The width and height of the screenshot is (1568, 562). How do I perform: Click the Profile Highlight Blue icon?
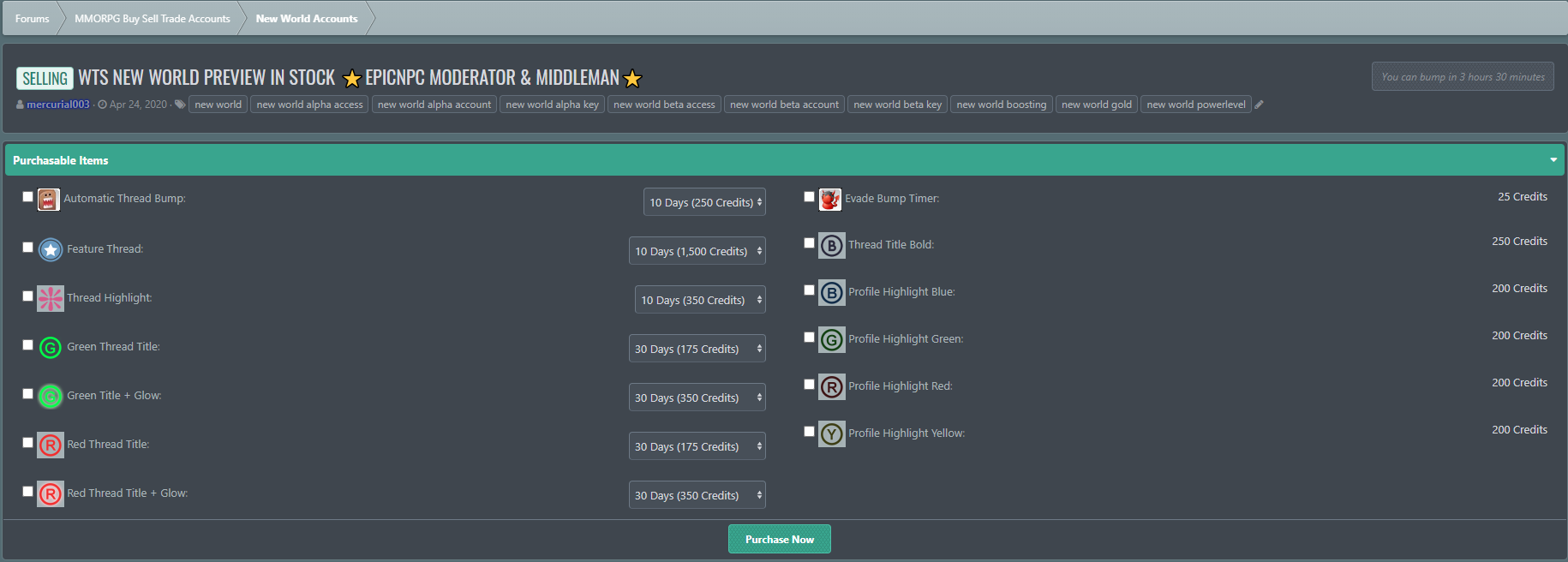coord(832,293)
